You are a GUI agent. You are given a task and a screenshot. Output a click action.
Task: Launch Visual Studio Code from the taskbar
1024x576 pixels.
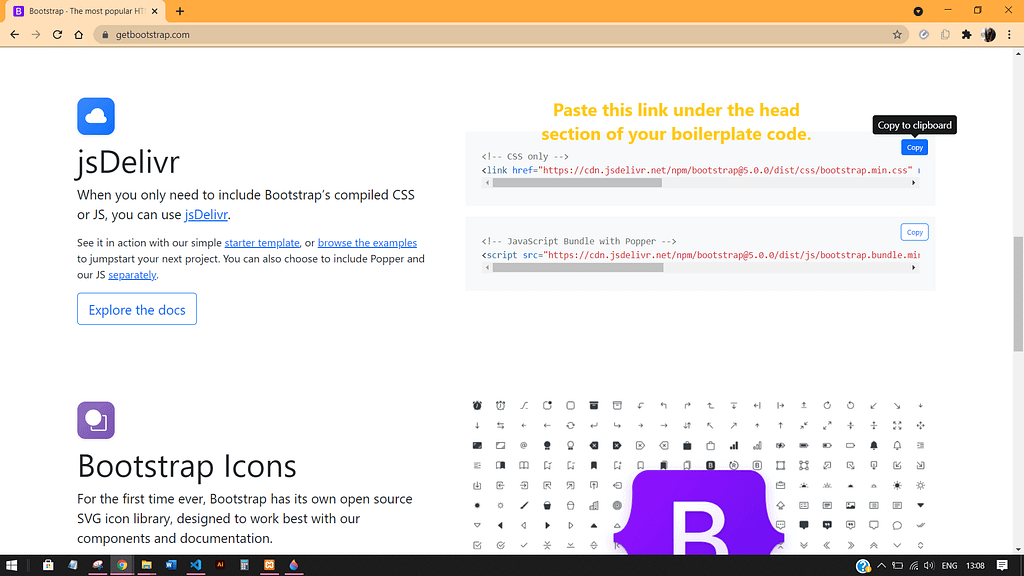click(x=196, y=565)
